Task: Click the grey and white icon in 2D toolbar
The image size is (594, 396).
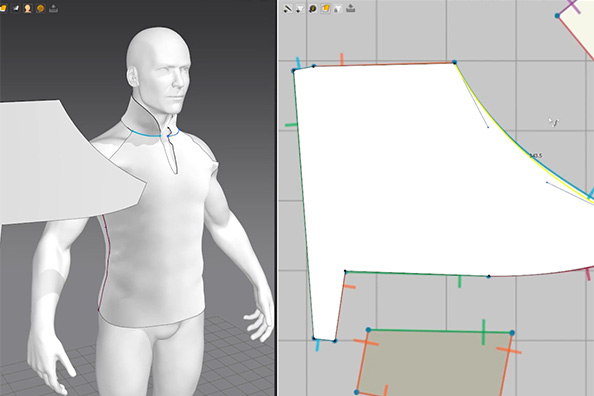Action: [x=338, y=8]
